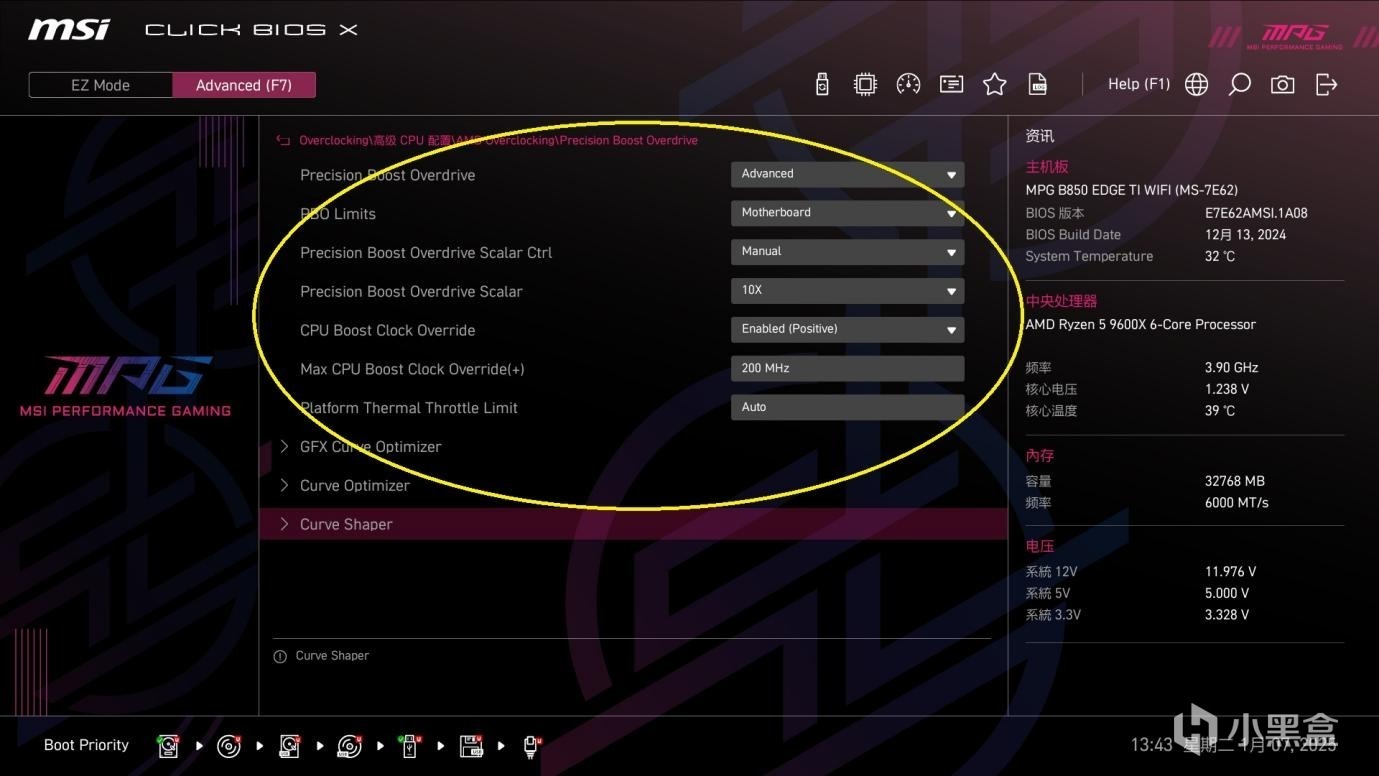Switch to EZ Mode tab
This screenshot has width=1379, height=776.
point(100,85)
